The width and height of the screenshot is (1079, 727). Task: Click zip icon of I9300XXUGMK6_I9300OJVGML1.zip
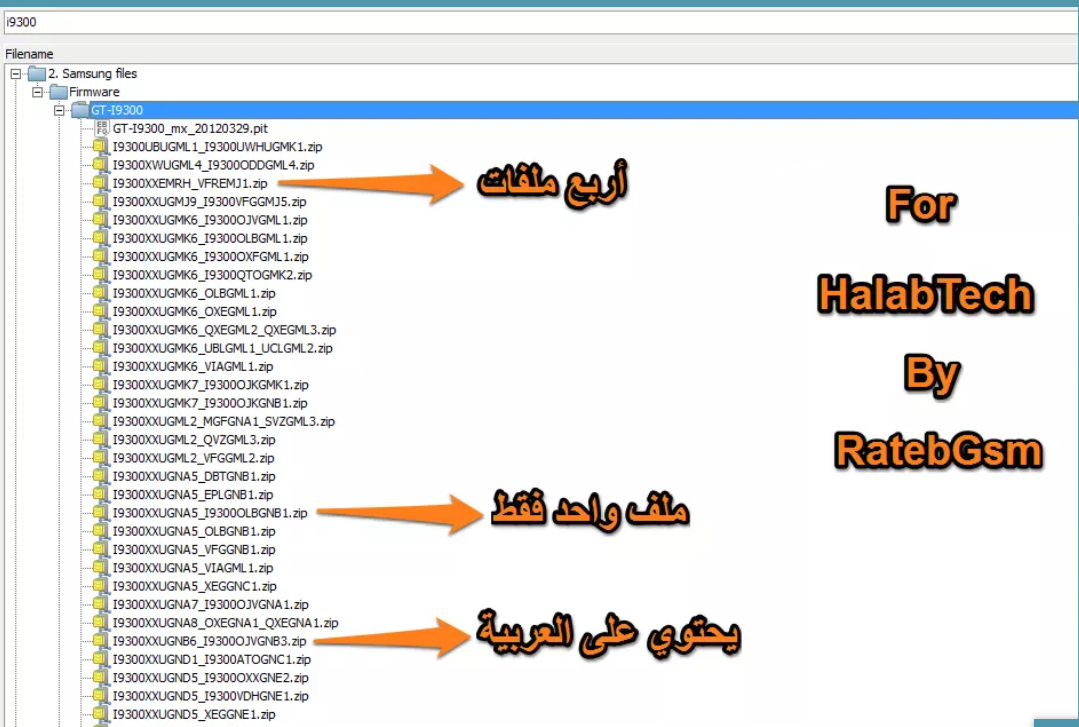pos(100,220)
